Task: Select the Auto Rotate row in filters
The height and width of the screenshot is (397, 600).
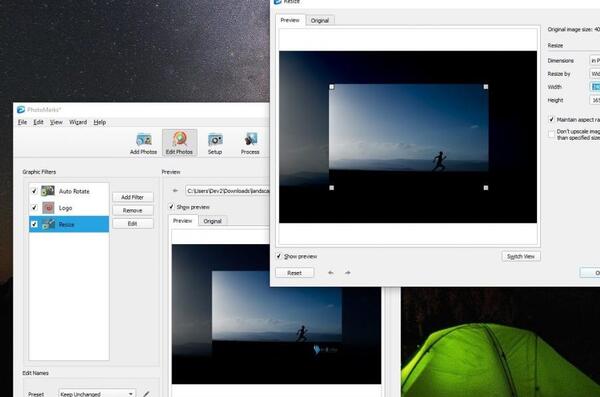Action: (x=69, y=191)
